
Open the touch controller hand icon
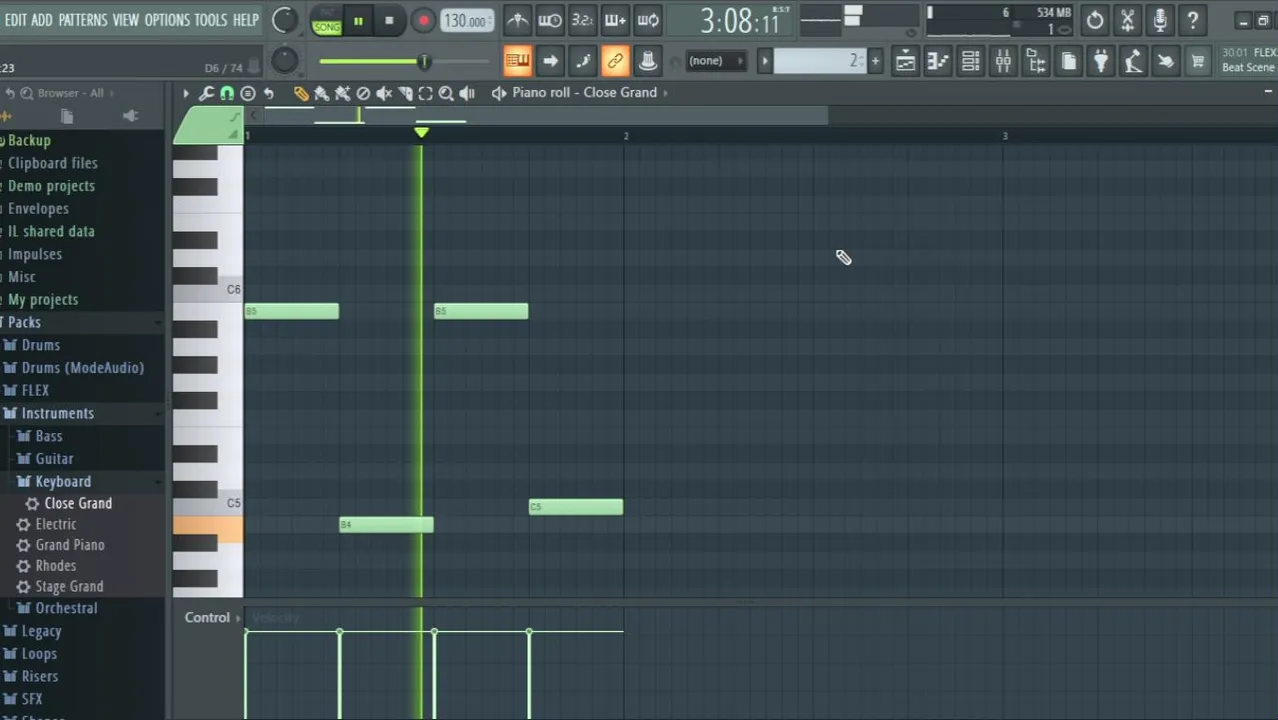[1166, 62]
